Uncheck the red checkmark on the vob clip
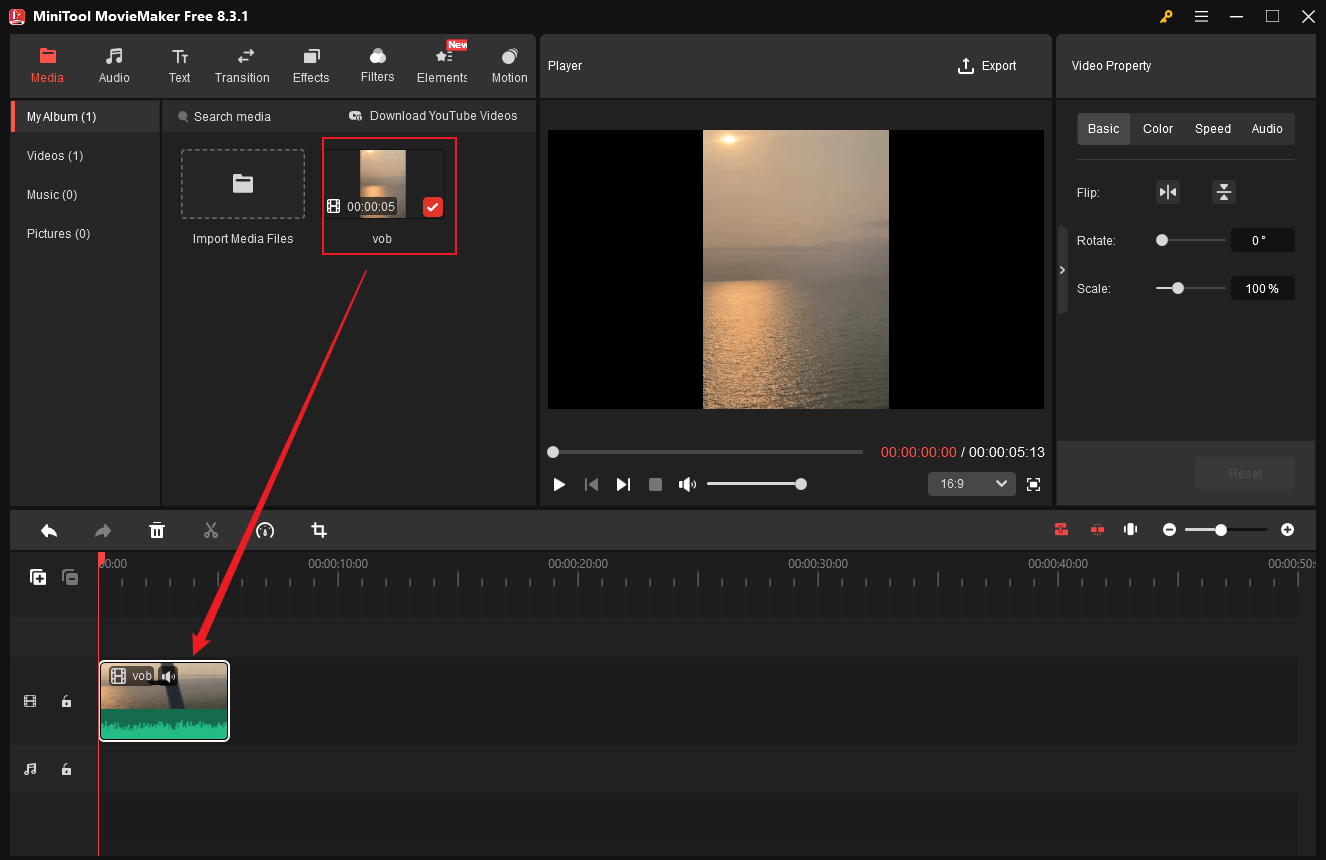This screenshot has height=860, width=1326. 433,207
